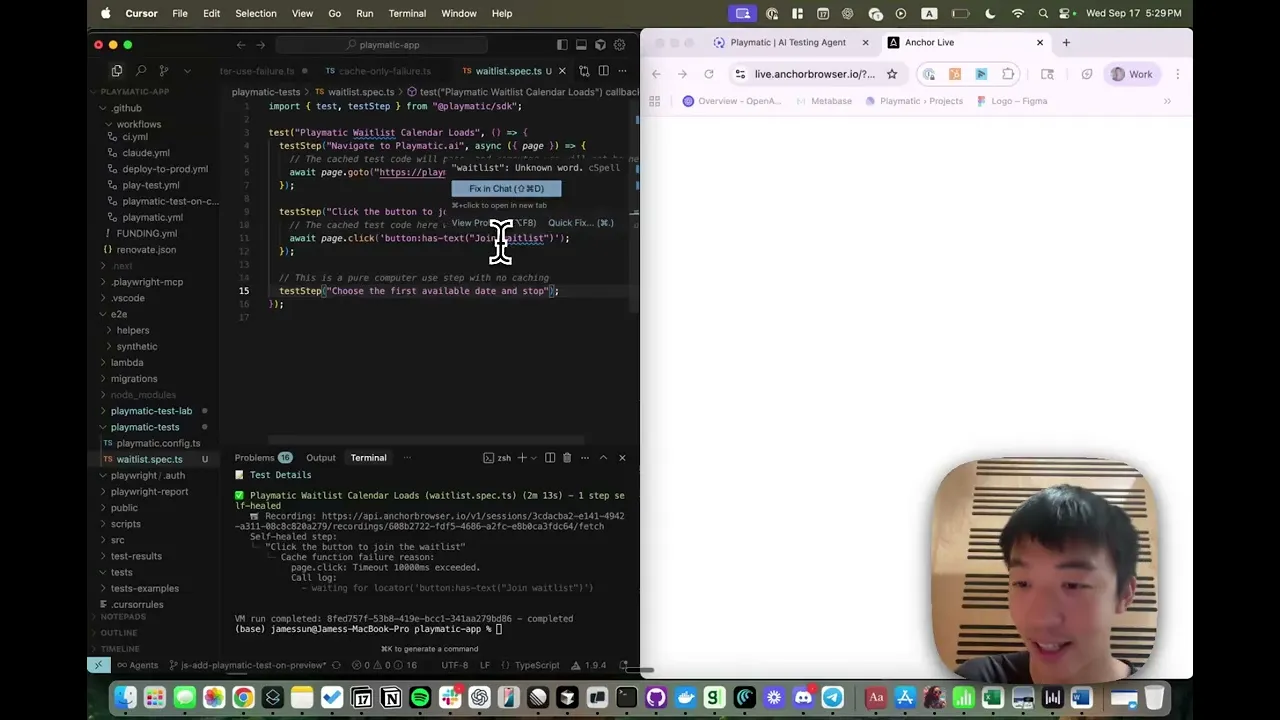This screenshot has height=720, width=1280.
Task: Open editor more actions ellipsis
Action: (x=622, y=71)
